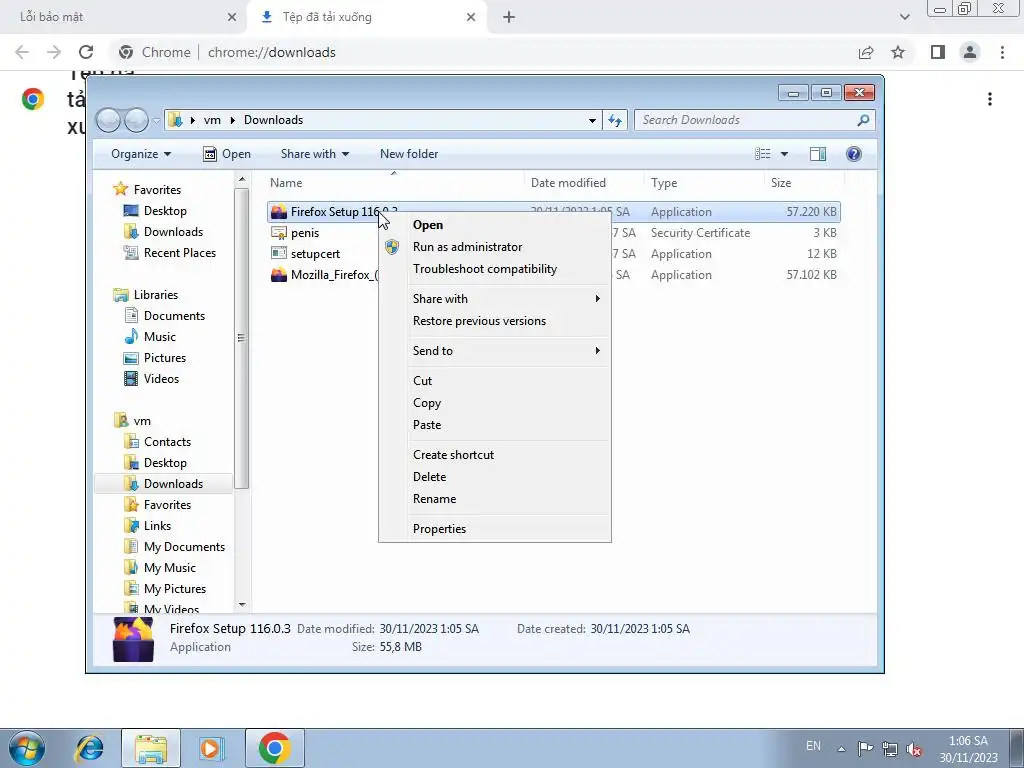Toggle the Chrome side panel icon

(x=938, y=52)
